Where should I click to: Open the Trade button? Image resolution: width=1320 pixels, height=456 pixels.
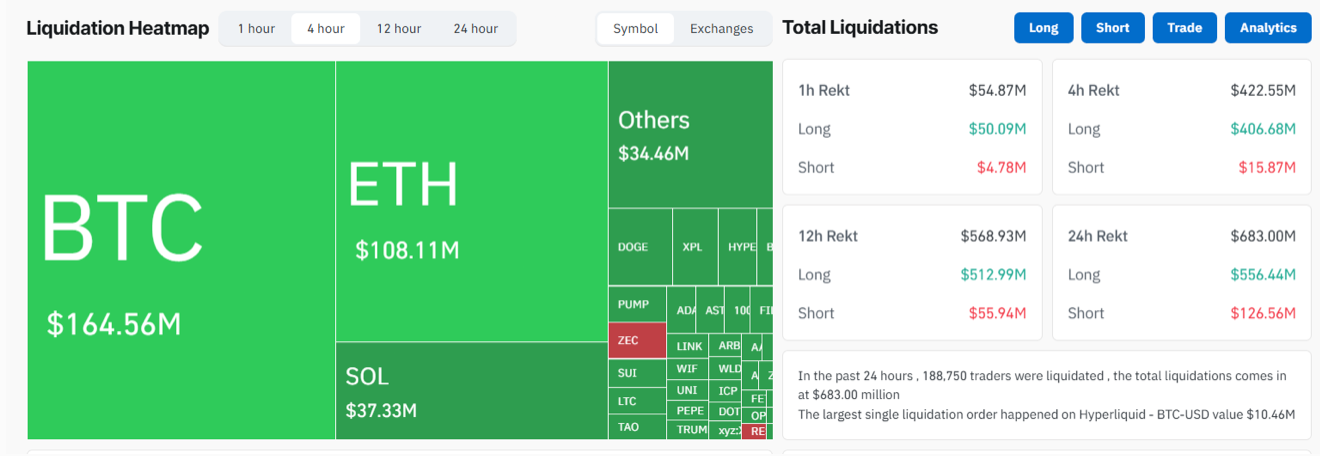[1184, 28]
